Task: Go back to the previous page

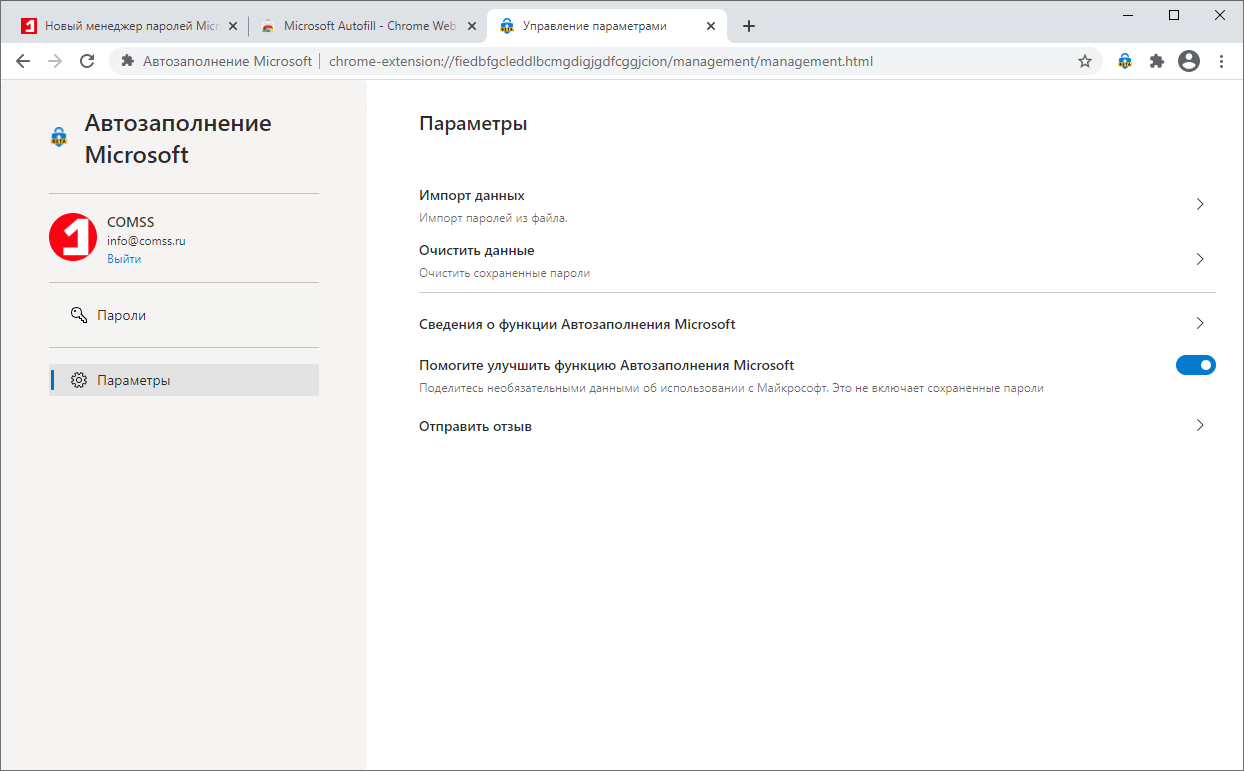Action: 23,61
